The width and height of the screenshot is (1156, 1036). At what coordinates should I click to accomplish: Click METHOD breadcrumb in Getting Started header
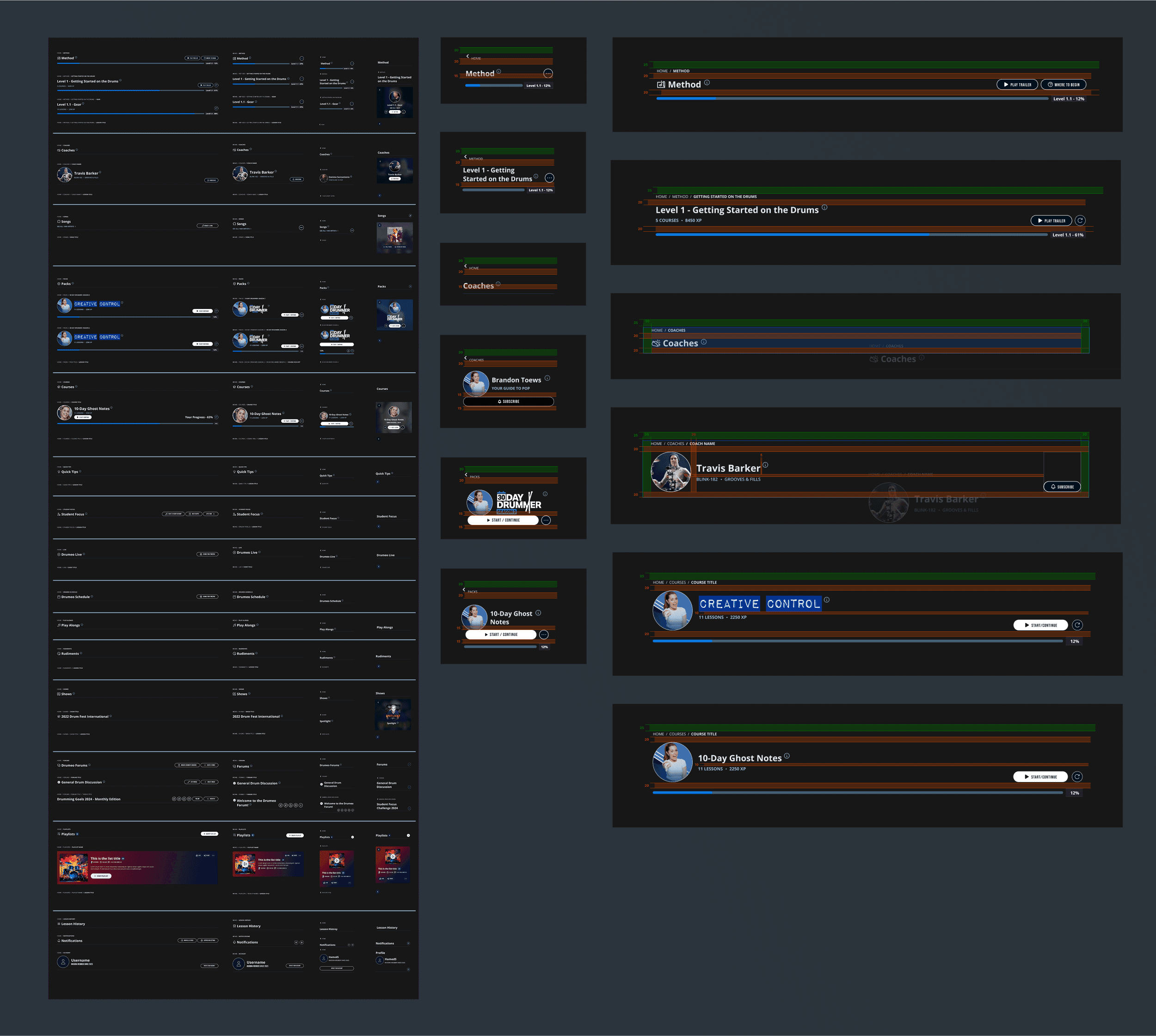680,197
